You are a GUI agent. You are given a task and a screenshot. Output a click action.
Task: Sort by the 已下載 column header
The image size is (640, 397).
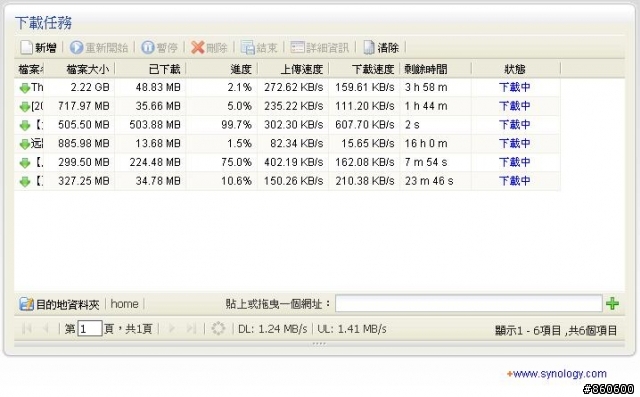pos(150,69)
